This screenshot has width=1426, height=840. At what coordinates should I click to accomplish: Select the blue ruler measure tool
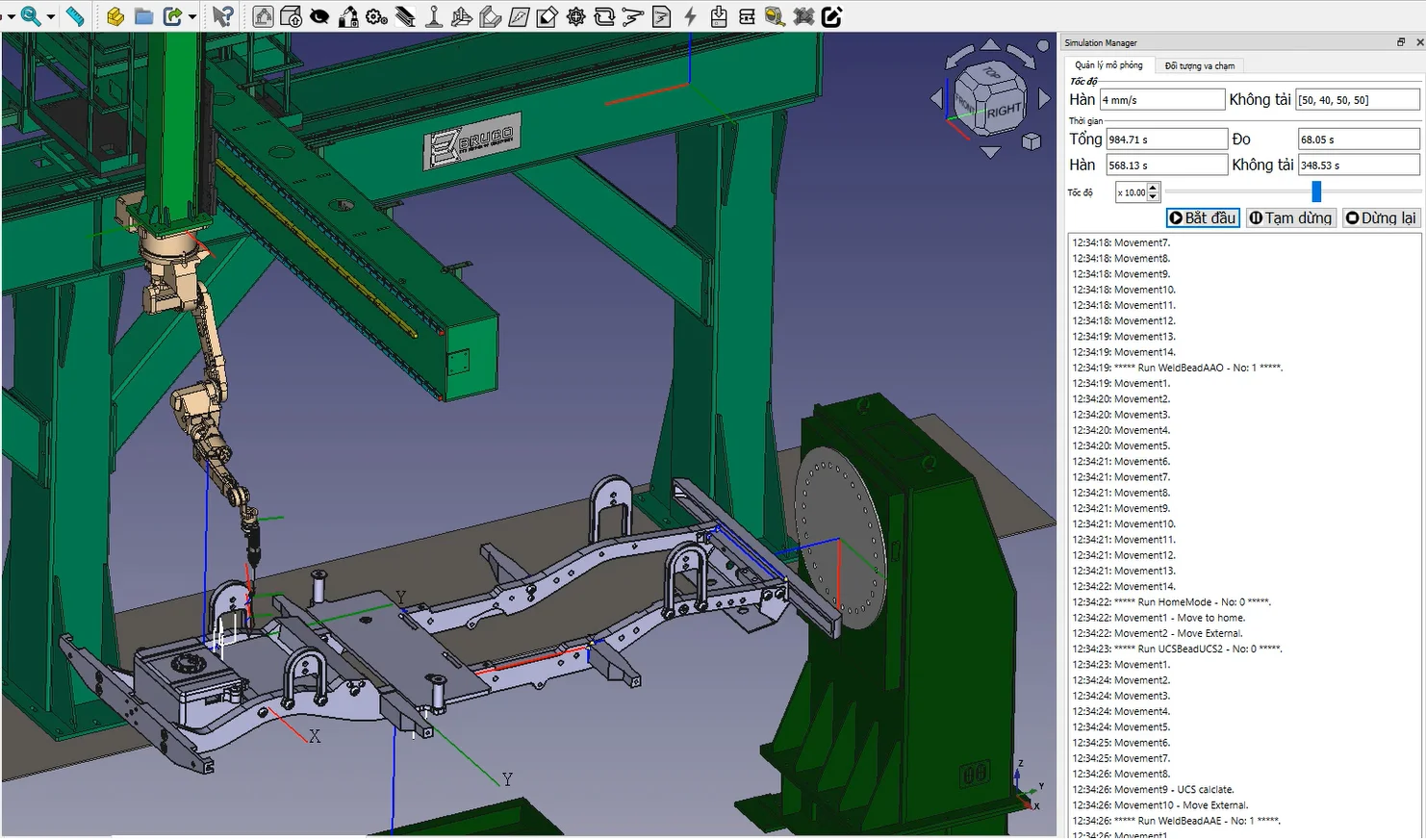75,16
